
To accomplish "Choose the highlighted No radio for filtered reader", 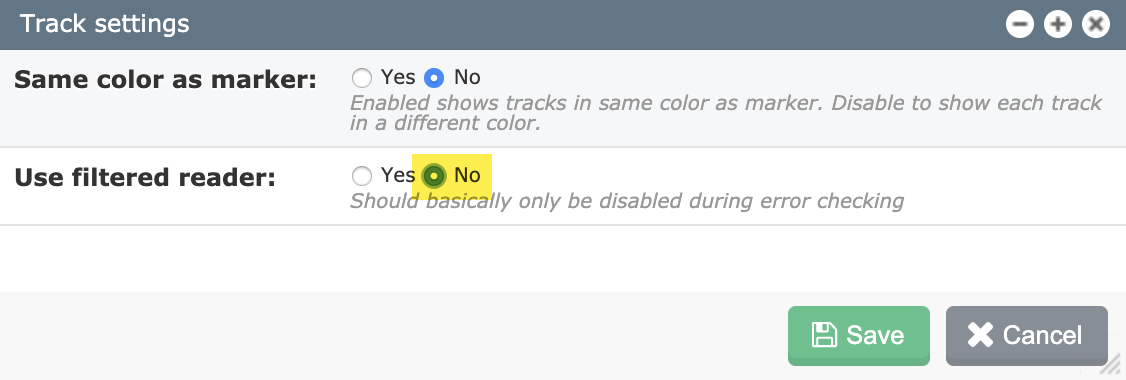I will coord(434,175).
